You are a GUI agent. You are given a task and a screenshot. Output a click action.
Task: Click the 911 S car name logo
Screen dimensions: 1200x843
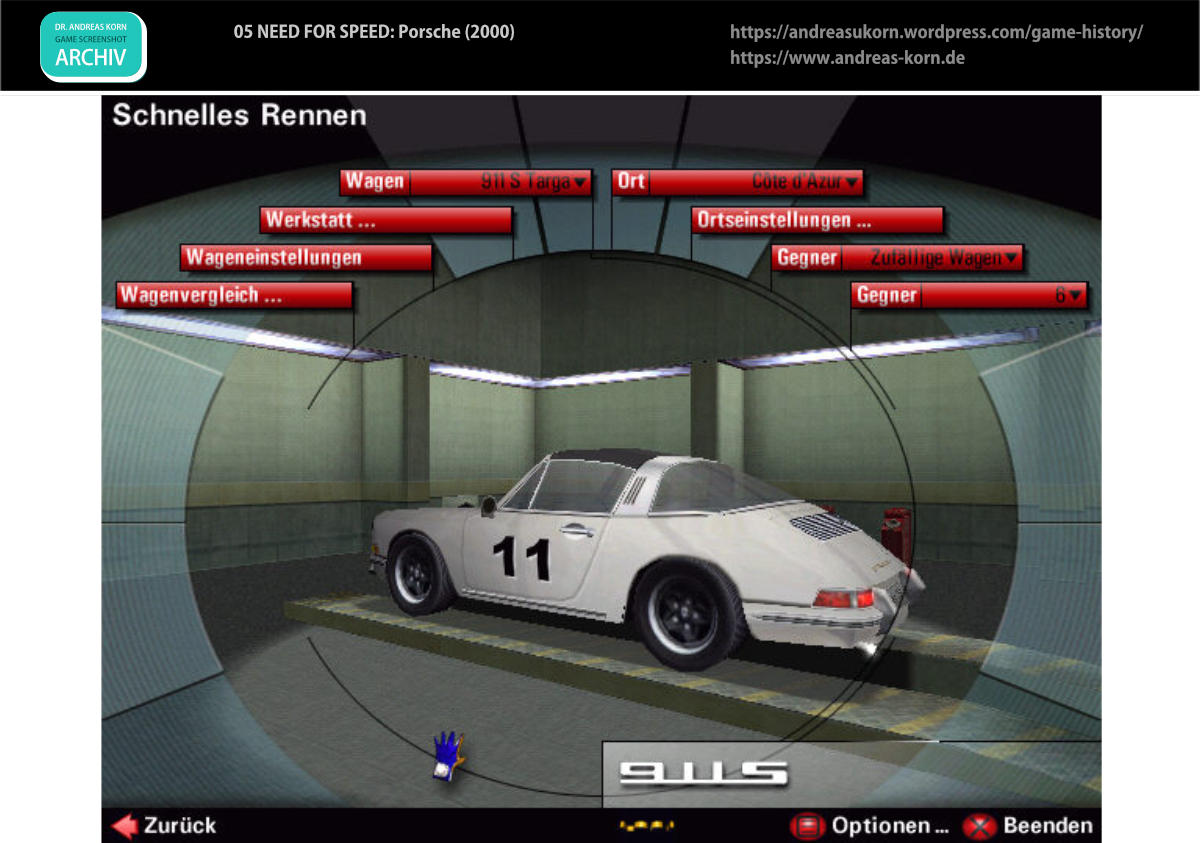click(x=703, y=772)
